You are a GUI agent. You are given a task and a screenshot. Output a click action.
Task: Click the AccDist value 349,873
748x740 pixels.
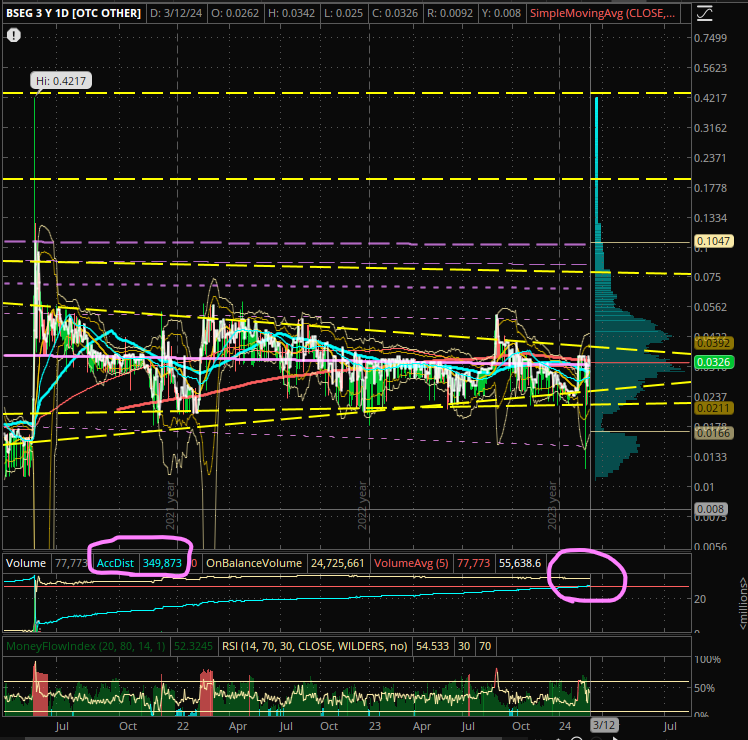pyautogui.click(x=162, y=563)
